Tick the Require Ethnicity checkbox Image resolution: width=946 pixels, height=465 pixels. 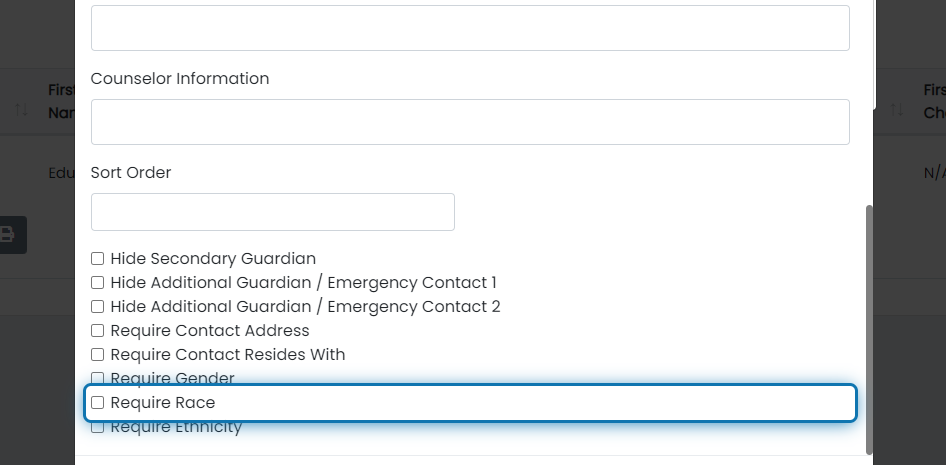tap(98, 427)
